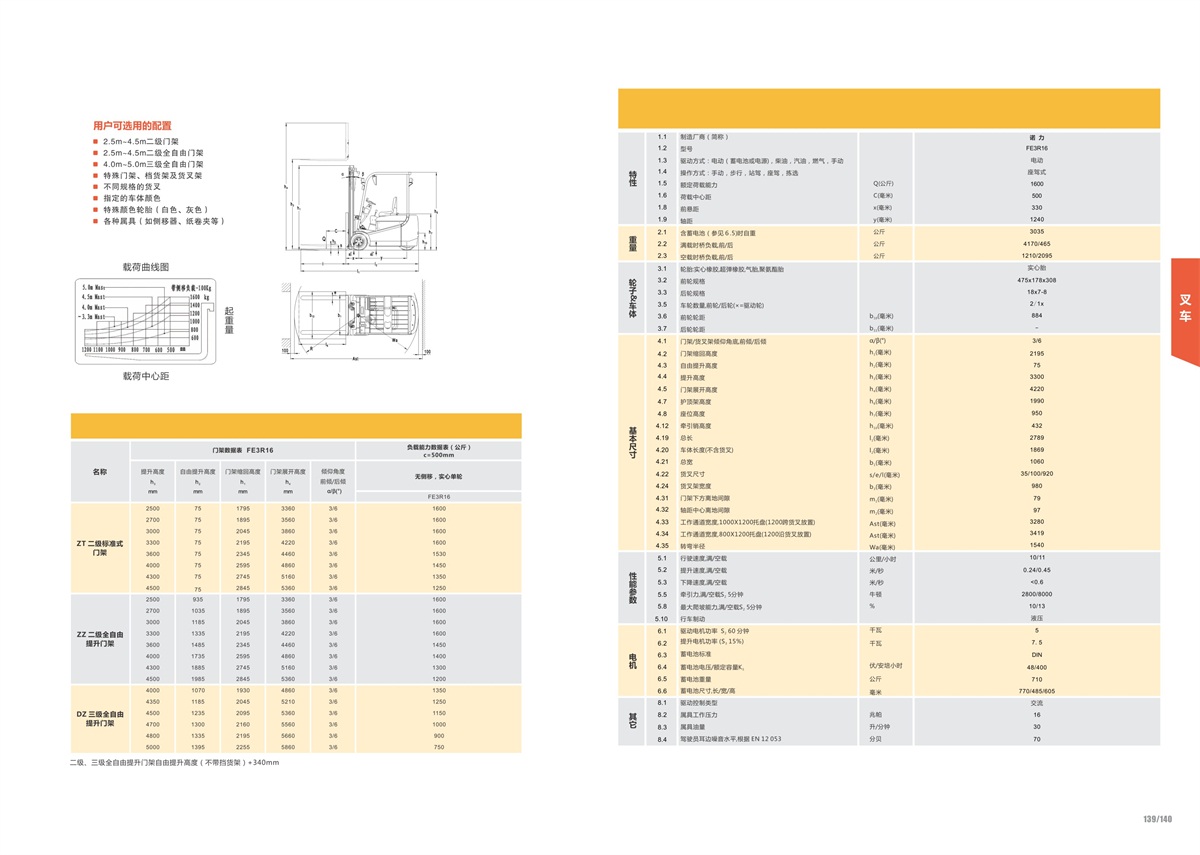Click mast retracted height value 2255
Screen dimensions: 1200x855
point(243,748)
